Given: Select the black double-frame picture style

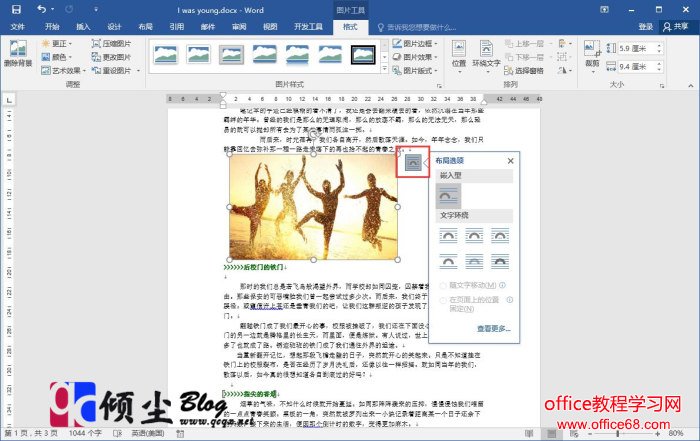Looking at the screenshot, I should (363, 55).
